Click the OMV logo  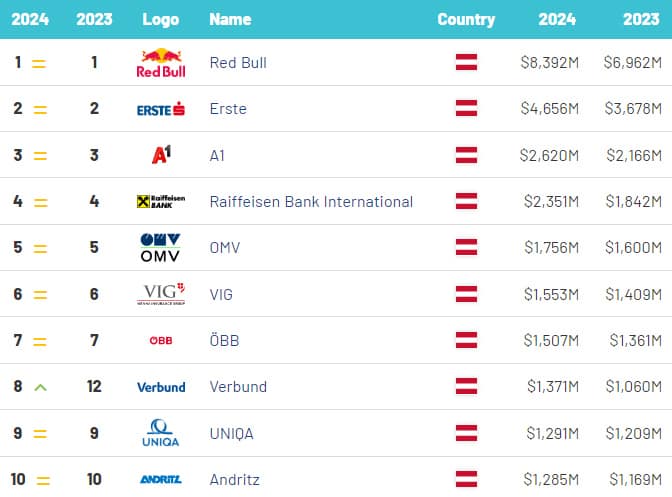(160, 247)
